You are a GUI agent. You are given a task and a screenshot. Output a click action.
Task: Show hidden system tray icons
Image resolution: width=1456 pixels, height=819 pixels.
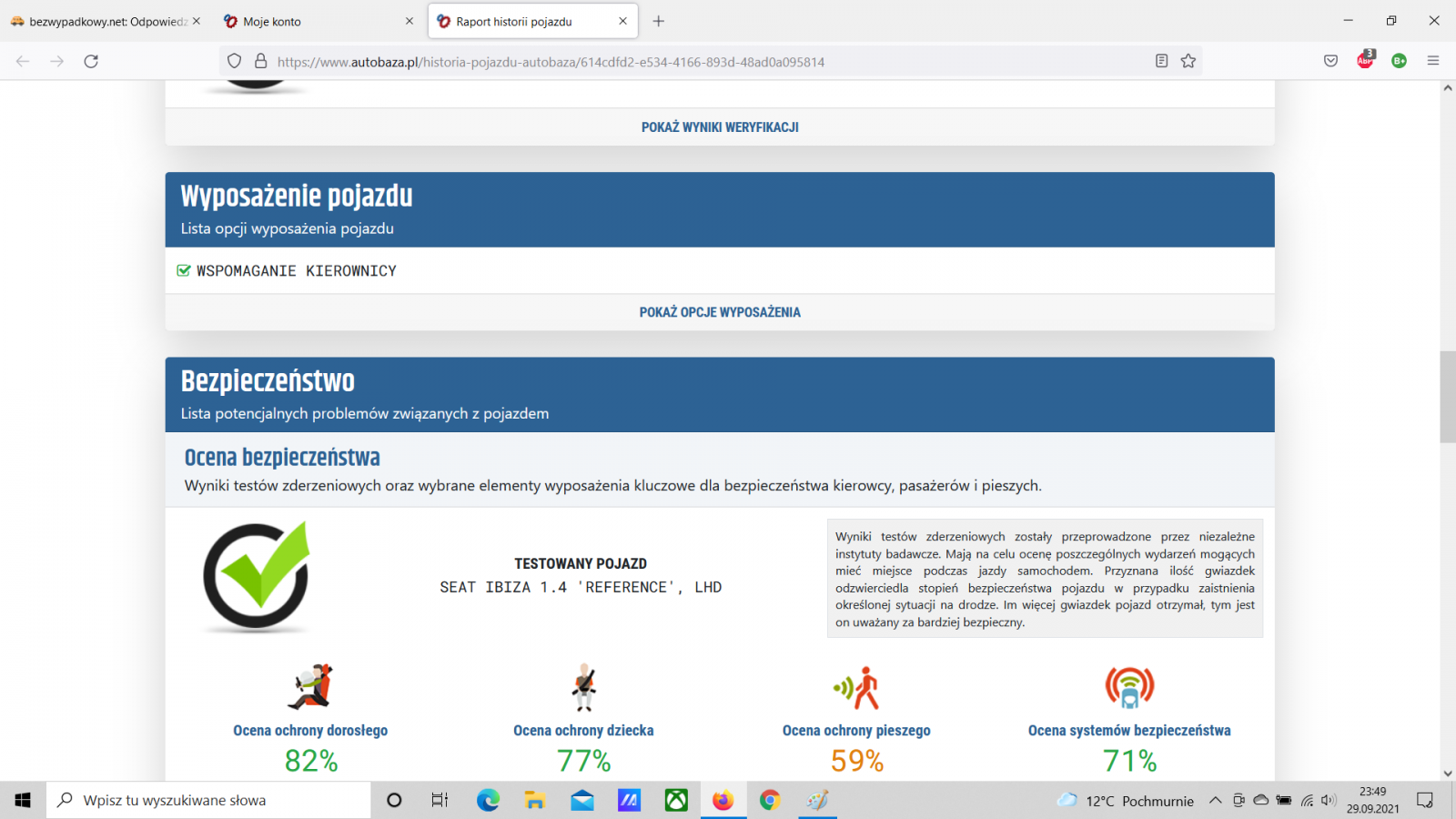1215,801
